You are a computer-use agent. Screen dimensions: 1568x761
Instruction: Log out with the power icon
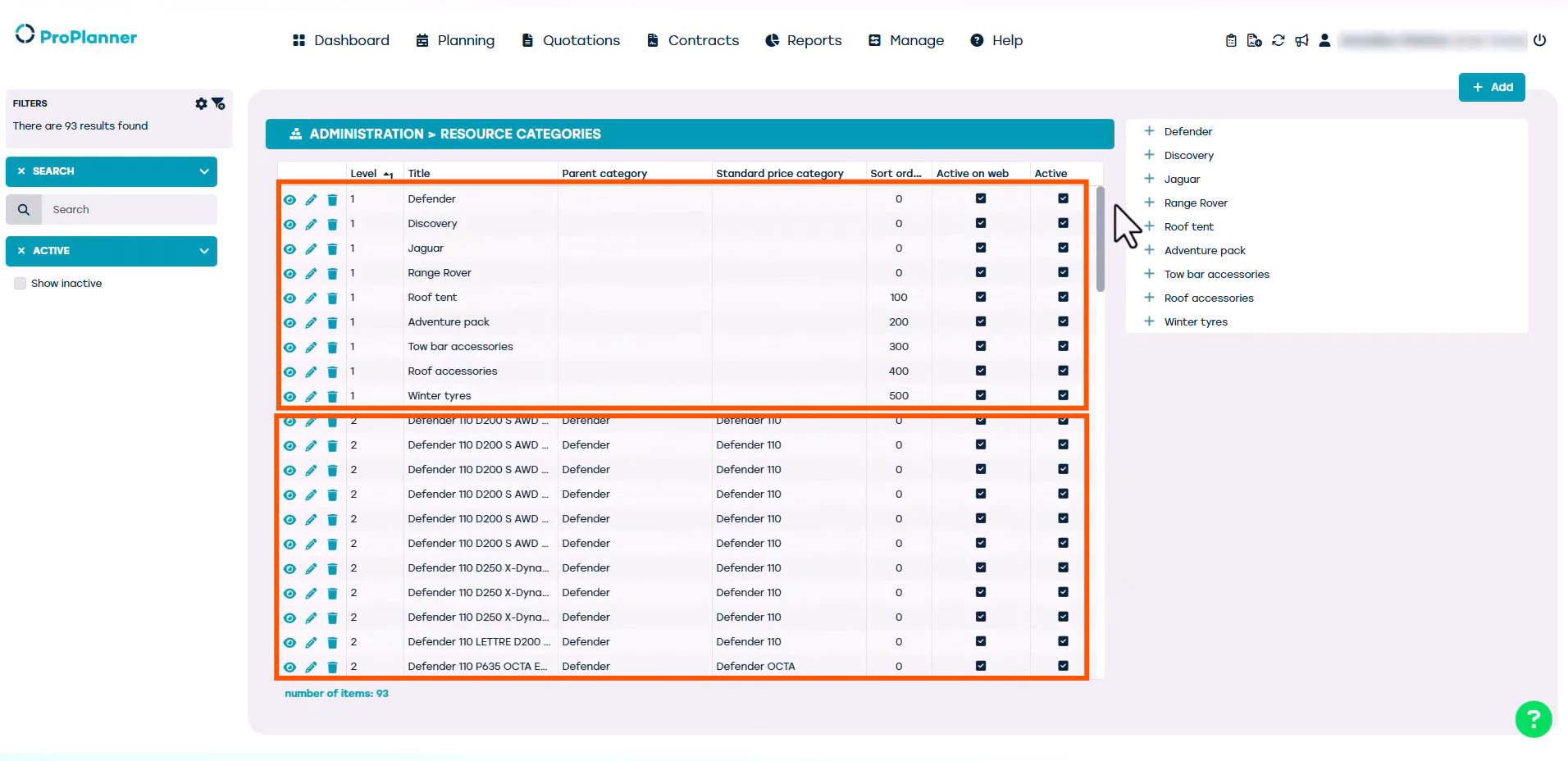tap(1539, 40)
